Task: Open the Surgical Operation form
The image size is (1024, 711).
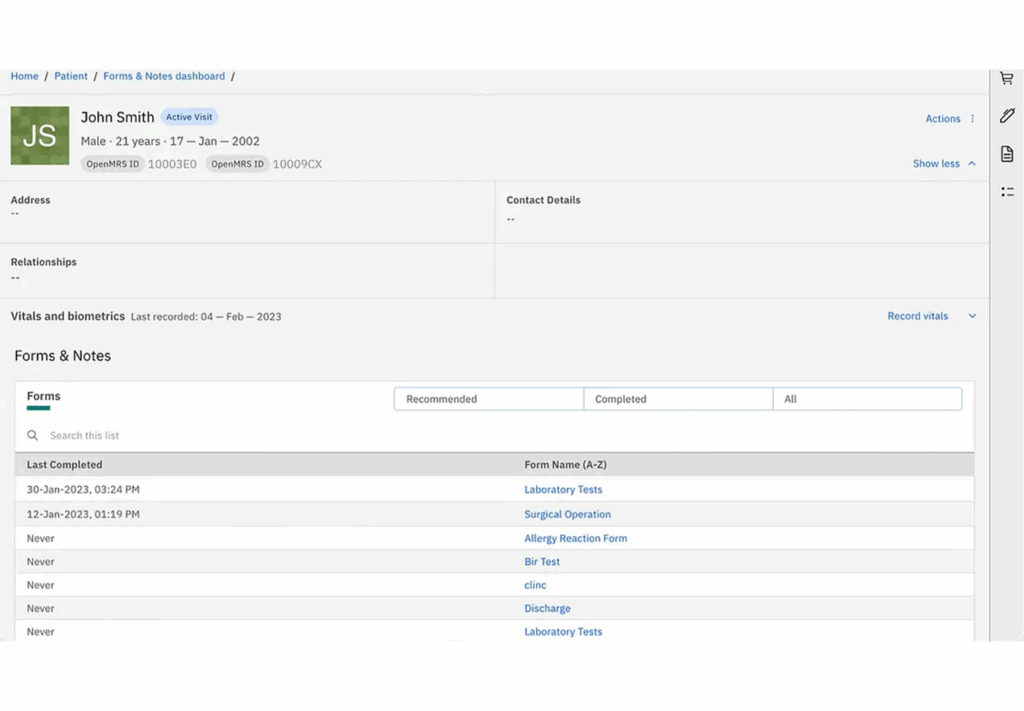Action: click(x=567, y=514)
